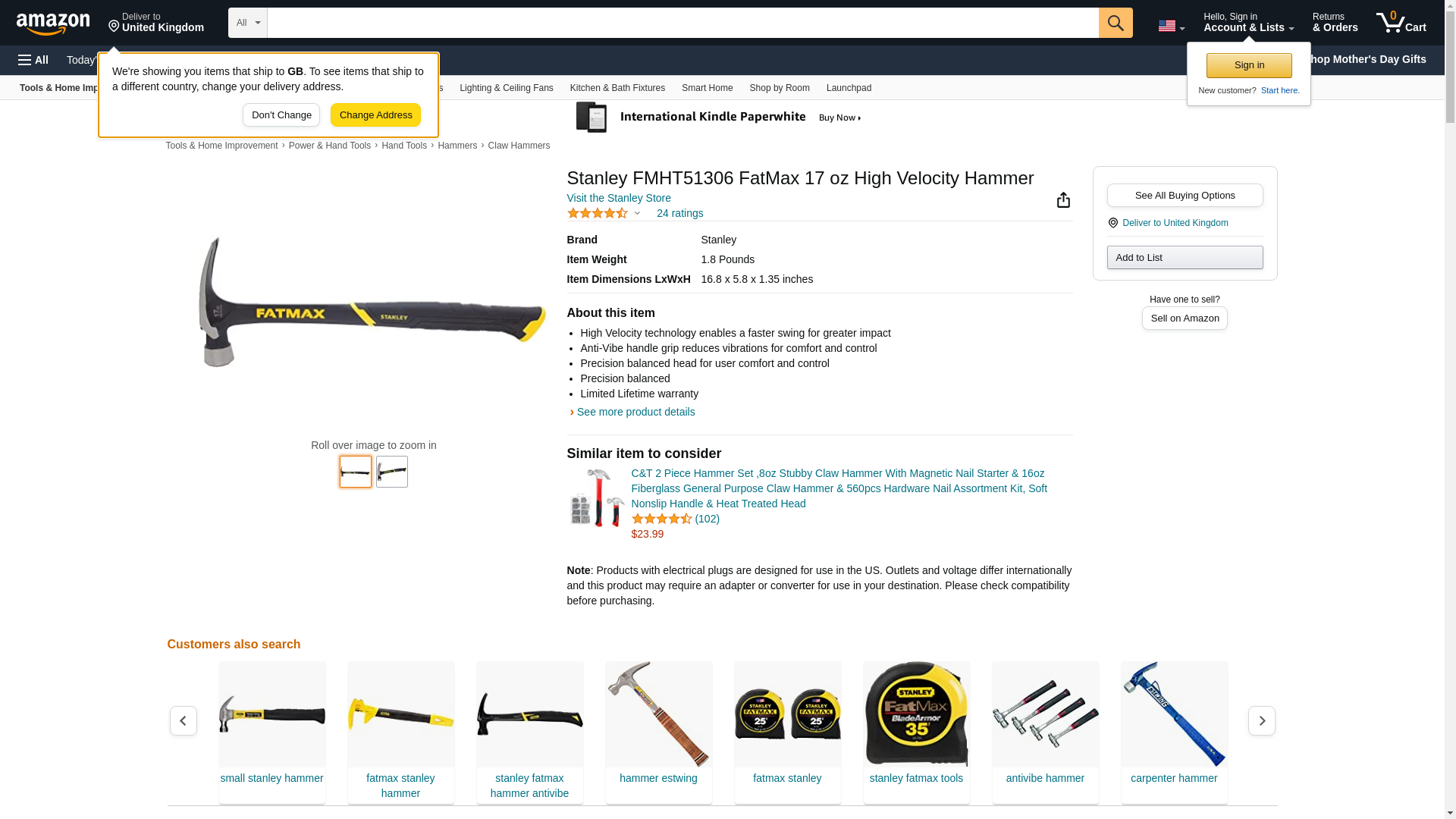Open the All hamburger menu
This screenshot has width=1456, height=819.
click(33, 60)
